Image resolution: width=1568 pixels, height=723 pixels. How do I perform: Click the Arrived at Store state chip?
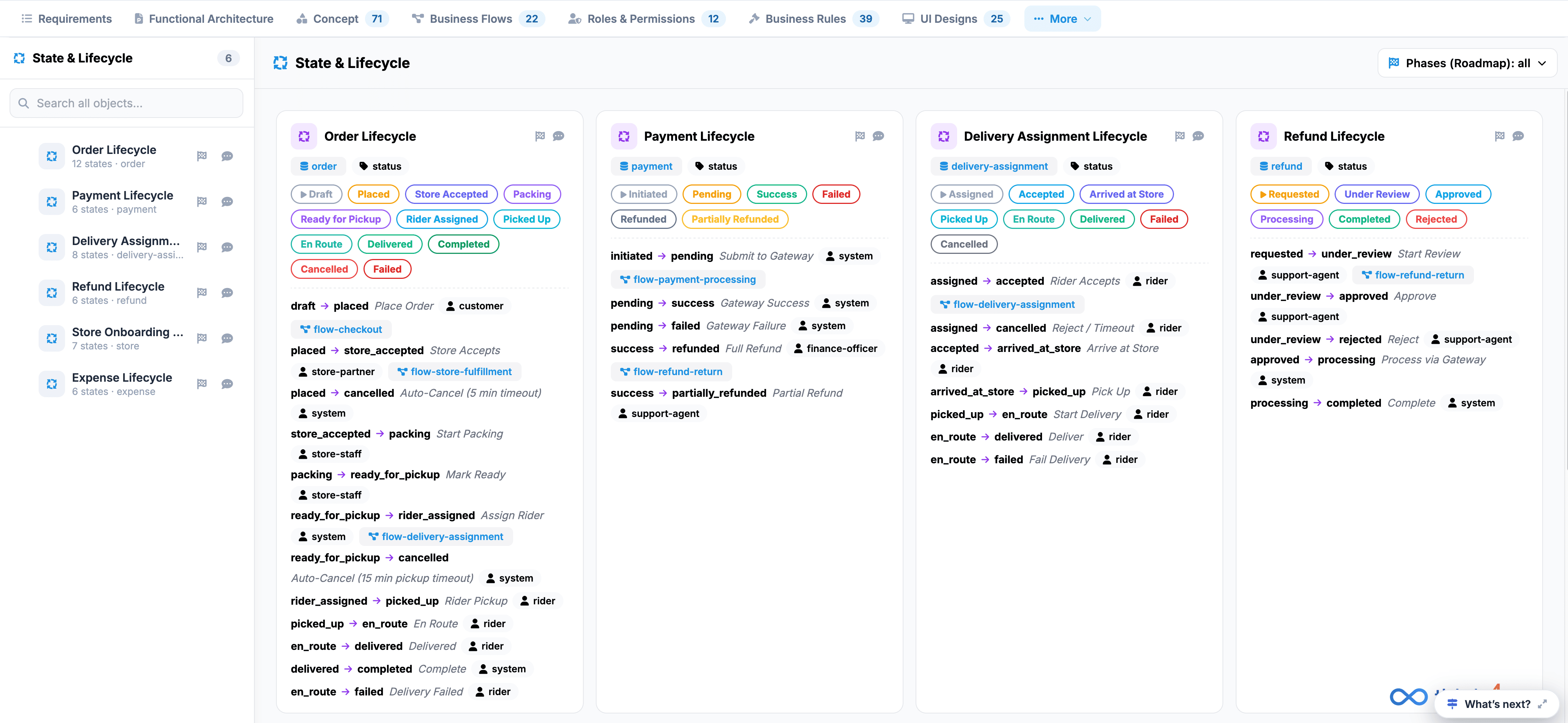[1127, 194]
